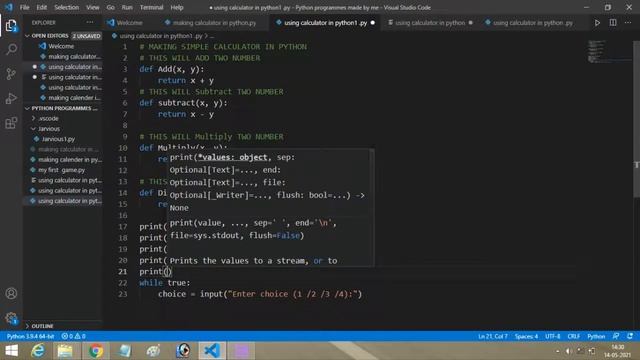This screenshot has height=360, width=640.
Task: Open the Manage gear icon
Action: pos(11,318)
